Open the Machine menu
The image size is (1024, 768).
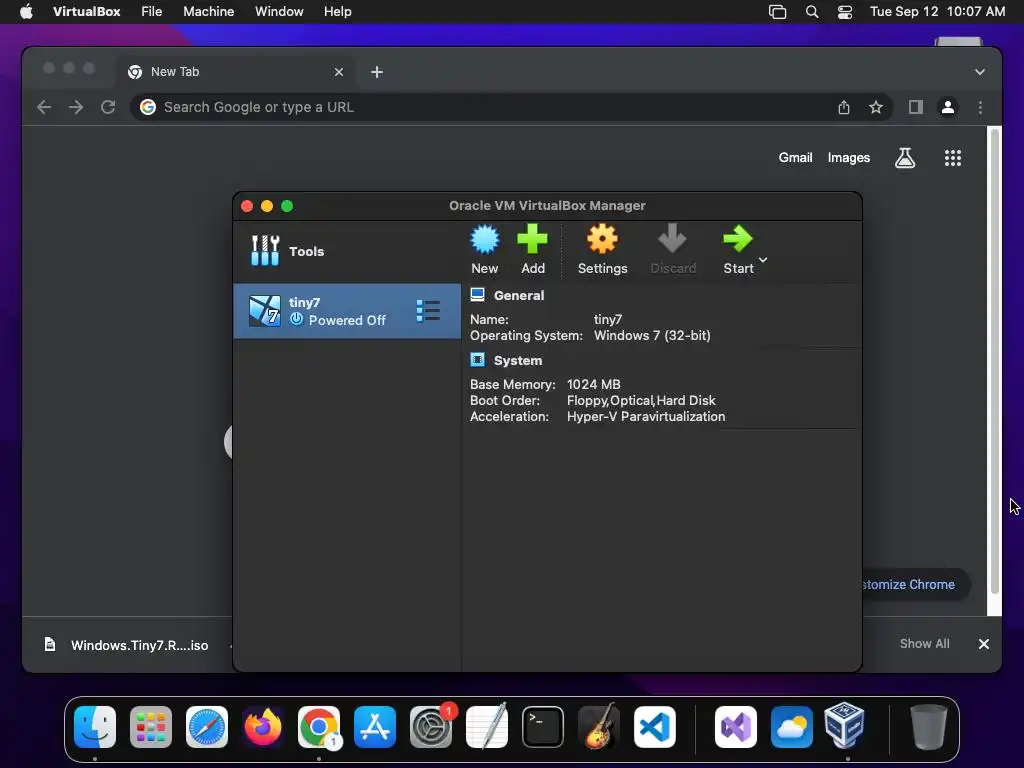click(x=208, y=12)
